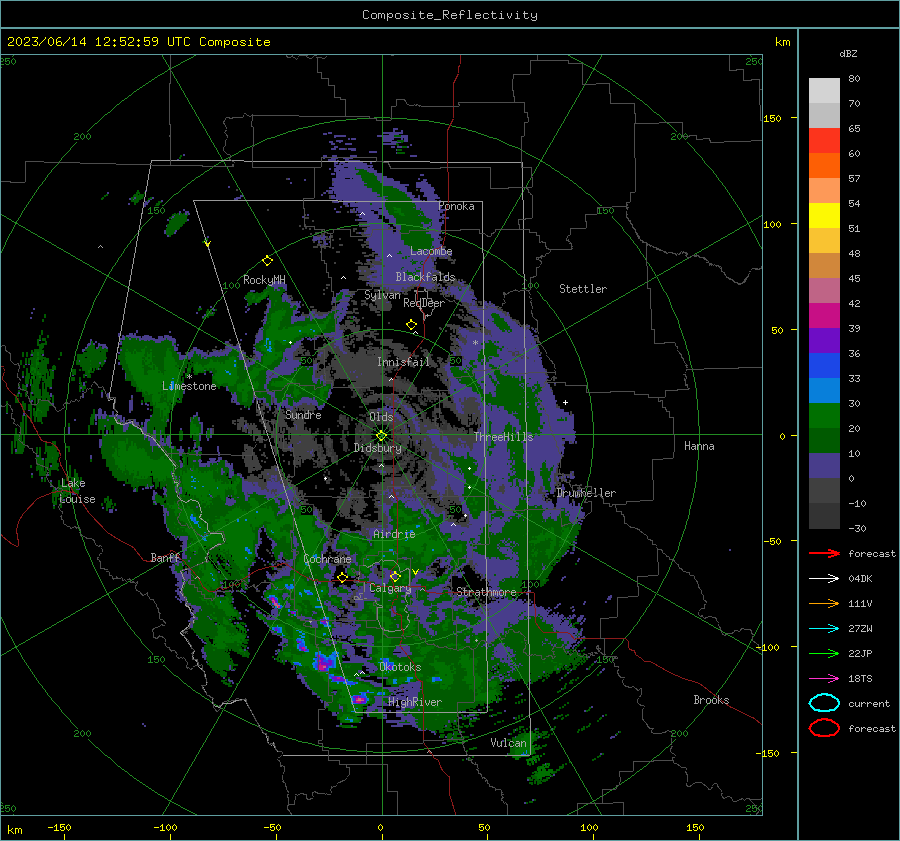This screenshot has width=900, height=841.
Task: Click the Stettler city label
Action: pos(583,289)
